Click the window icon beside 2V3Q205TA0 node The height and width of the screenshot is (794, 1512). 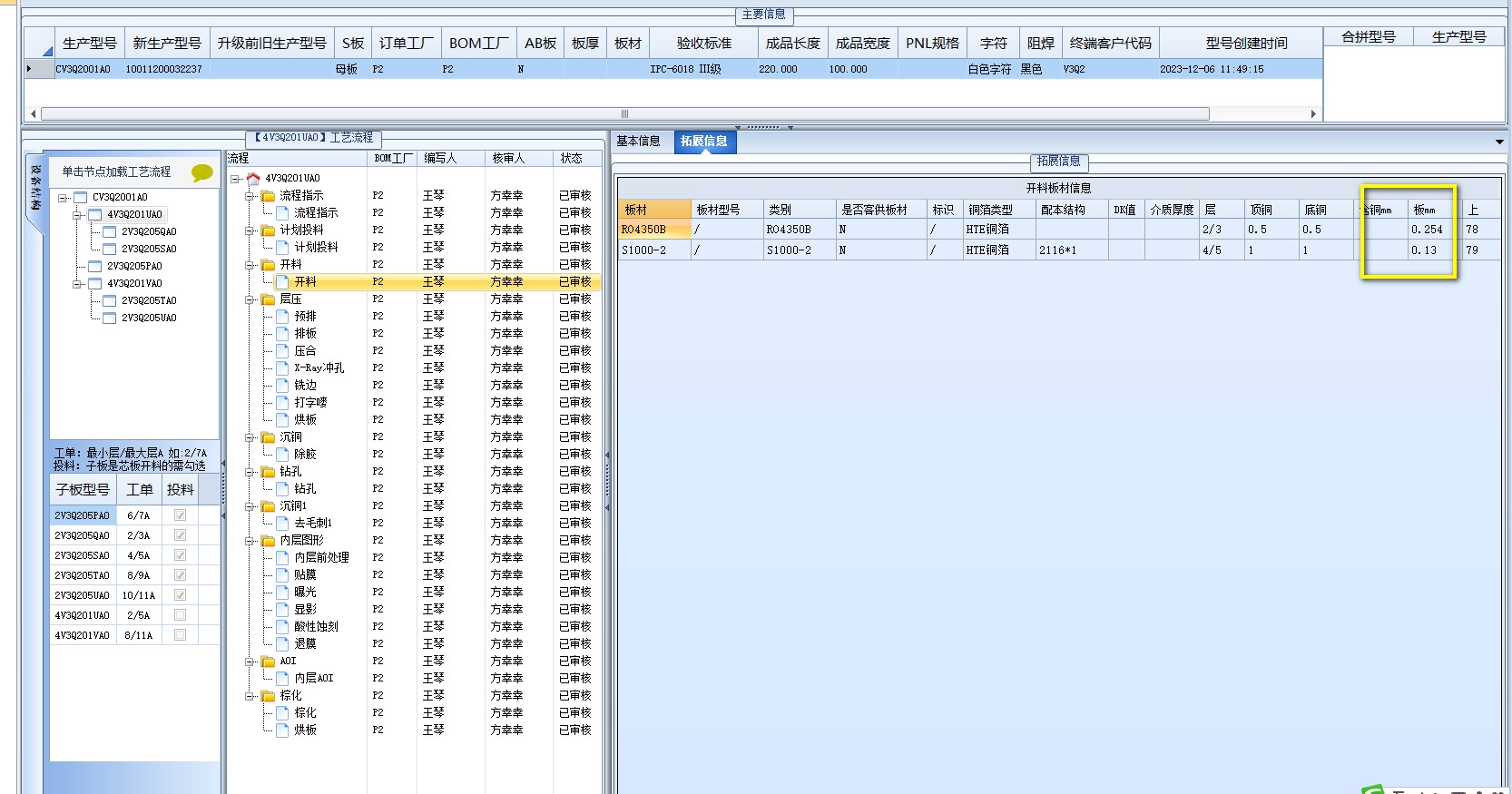coord(109,301)
